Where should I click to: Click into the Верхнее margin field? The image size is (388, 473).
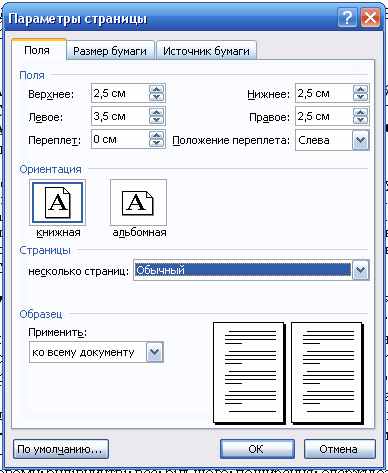[120, 93]
